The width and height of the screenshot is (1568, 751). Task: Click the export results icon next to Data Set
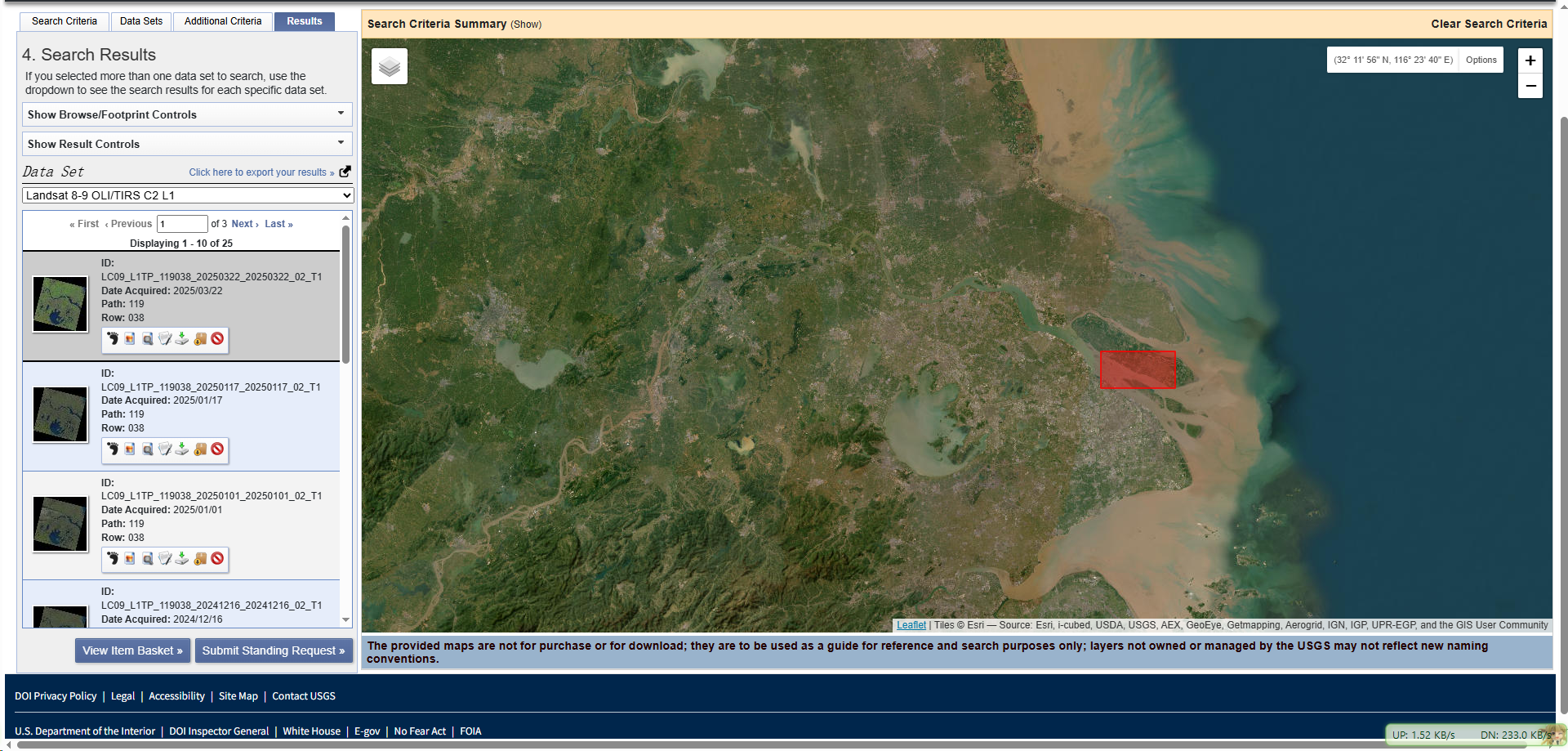point(344,171)
